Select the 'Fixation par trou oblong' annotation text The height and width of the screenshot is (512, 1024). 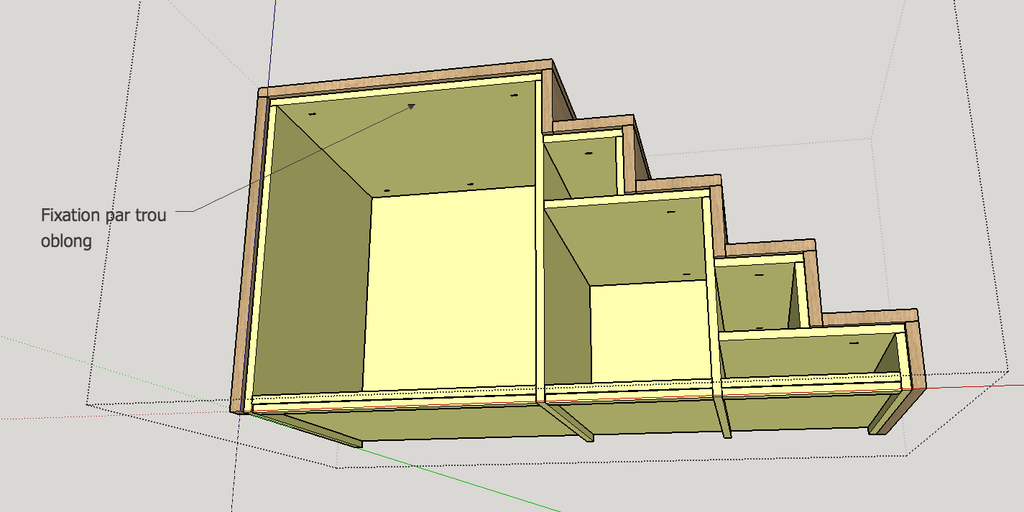104,228
